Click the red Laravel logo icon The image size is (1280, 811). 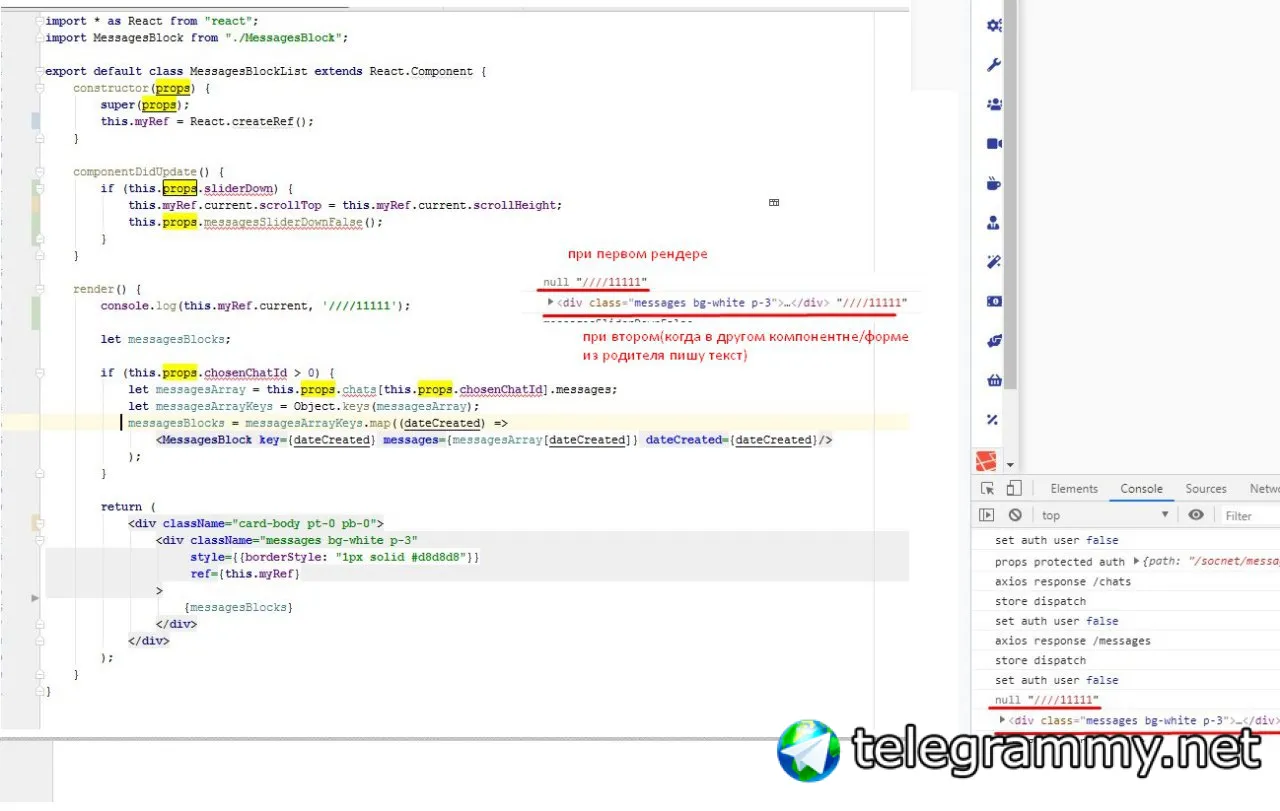(987, 462)
